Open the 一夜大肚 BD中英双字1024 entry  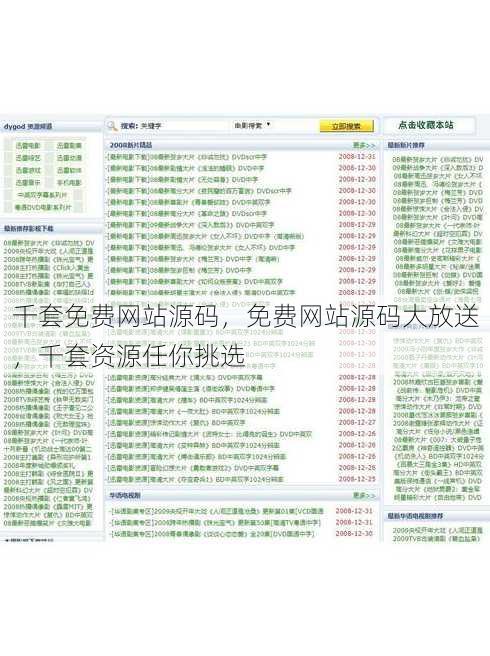tap(193, 411)
